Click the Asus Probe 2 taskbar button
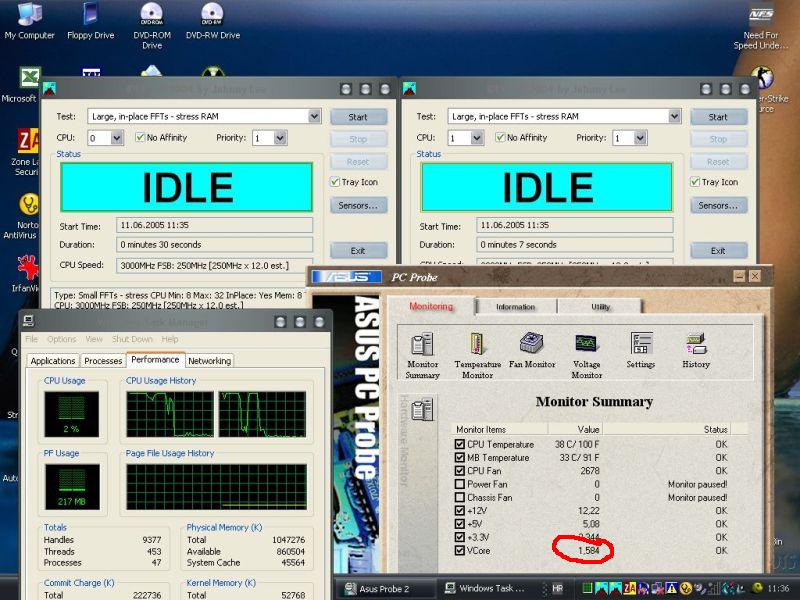The image size is (800, 600). [x=377, y=588]
